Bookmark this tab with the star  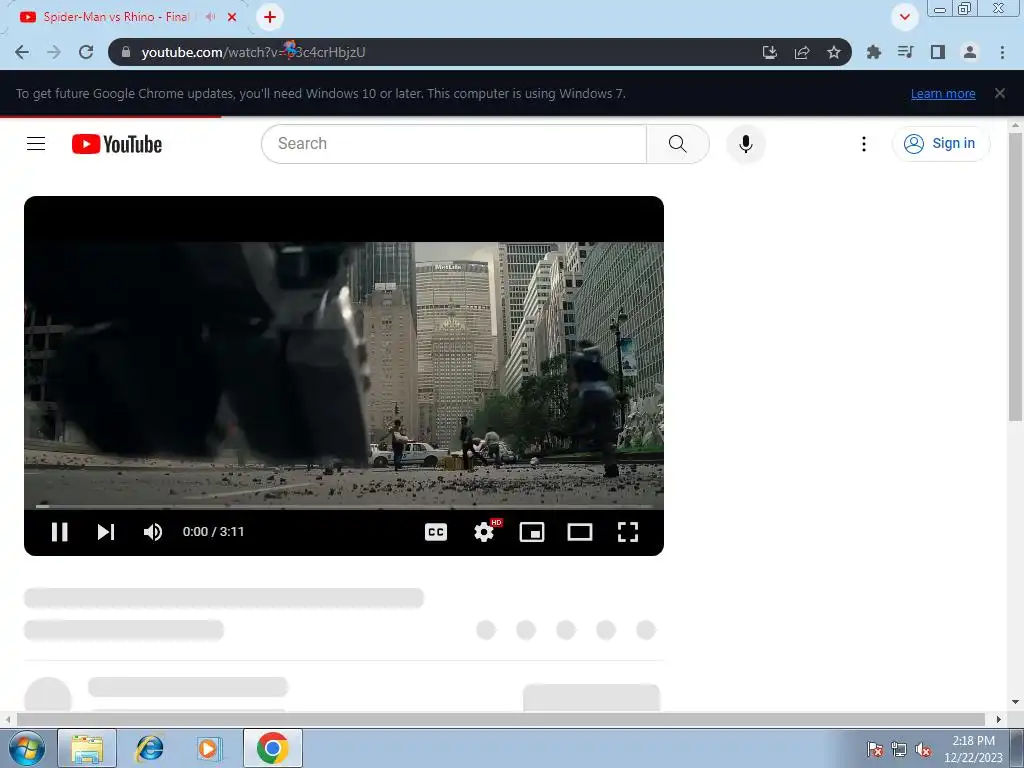click(834, 52)
